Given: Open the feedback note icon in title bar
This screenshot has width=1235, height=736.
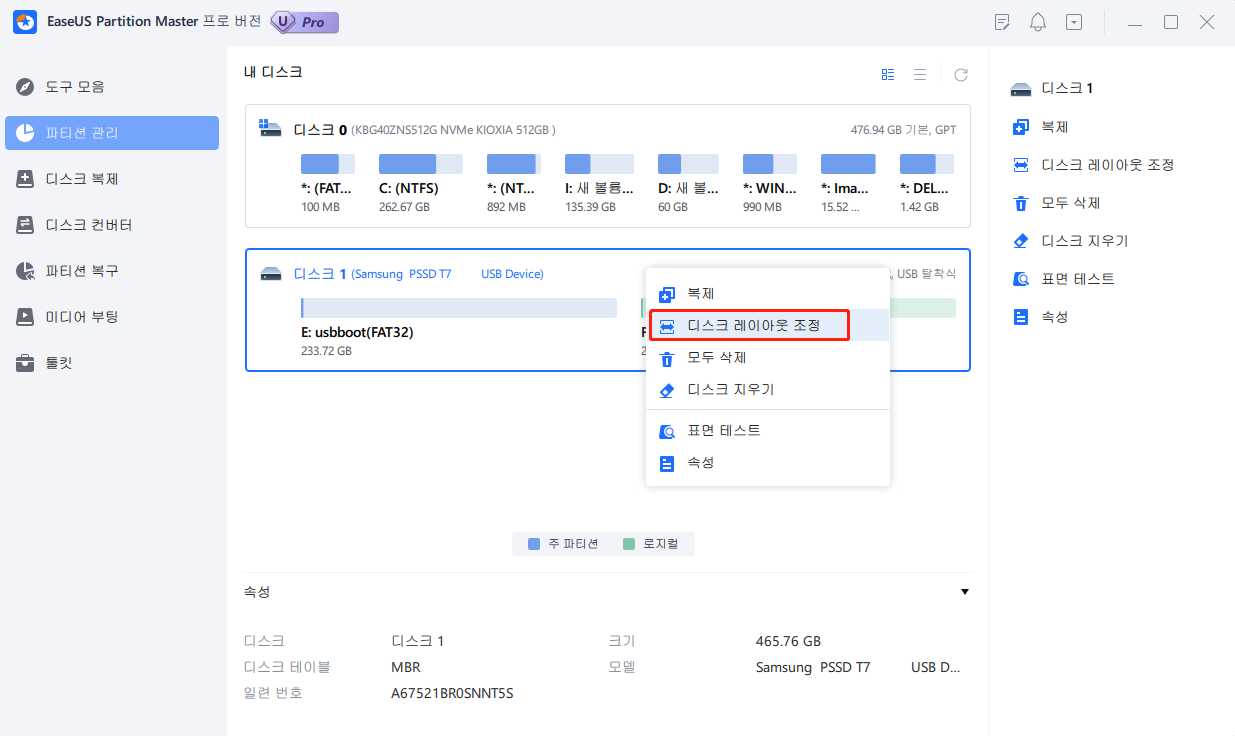Looking at the screenshot, I should point(1003,22).
